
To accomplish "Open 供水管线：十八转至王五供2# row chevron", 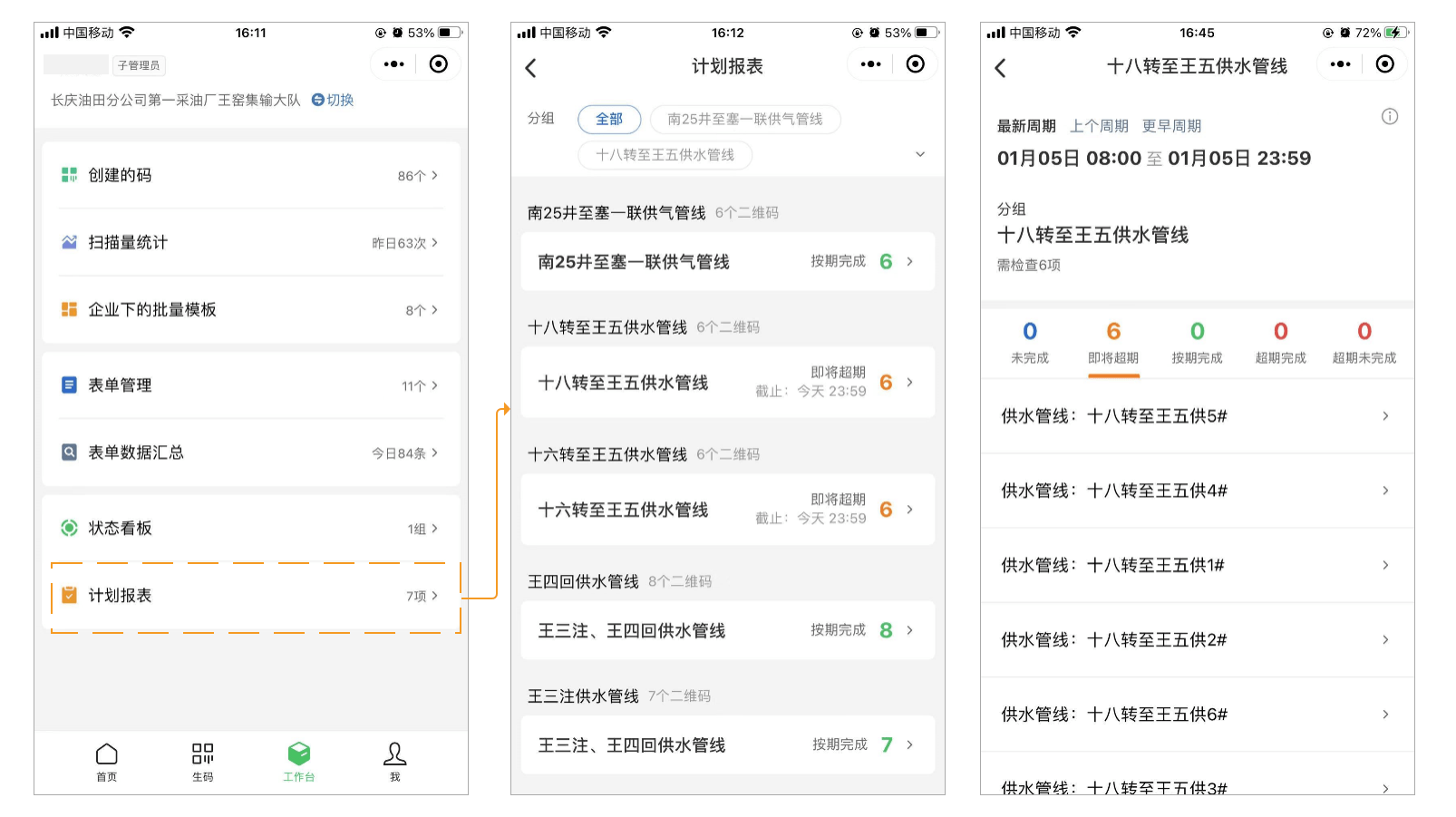I will (1385, 640).
